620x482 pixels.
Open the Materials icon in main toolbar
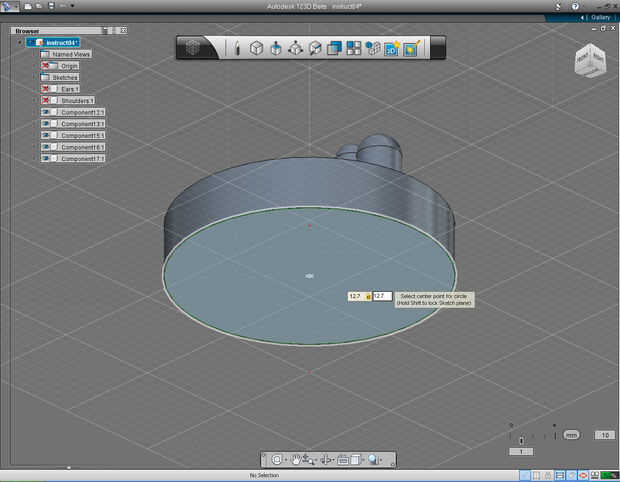(x=410, y=48)
